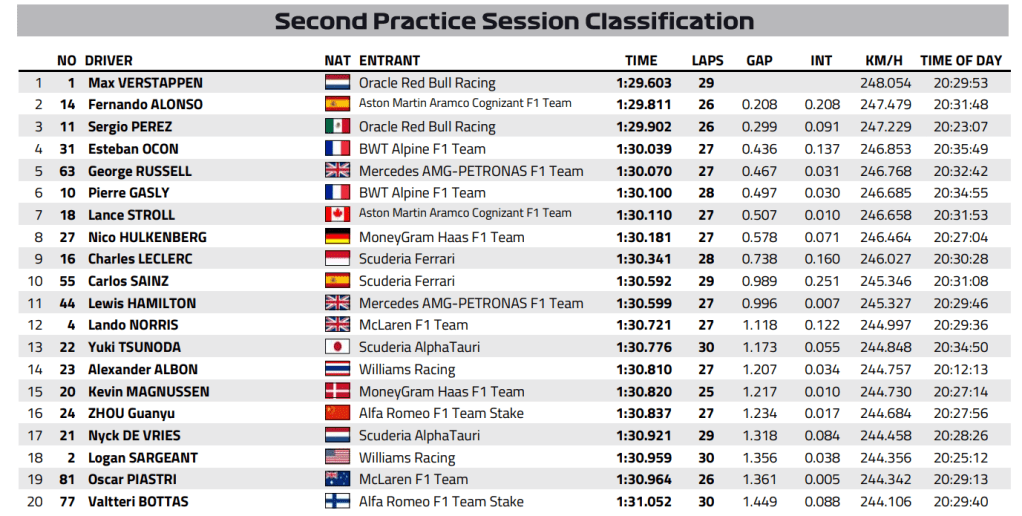Screen dimensions: 1022x516
Task: Select the Australian flag next to Oscar Piastri
Action: pyautogui.click(x=337, y=479)
